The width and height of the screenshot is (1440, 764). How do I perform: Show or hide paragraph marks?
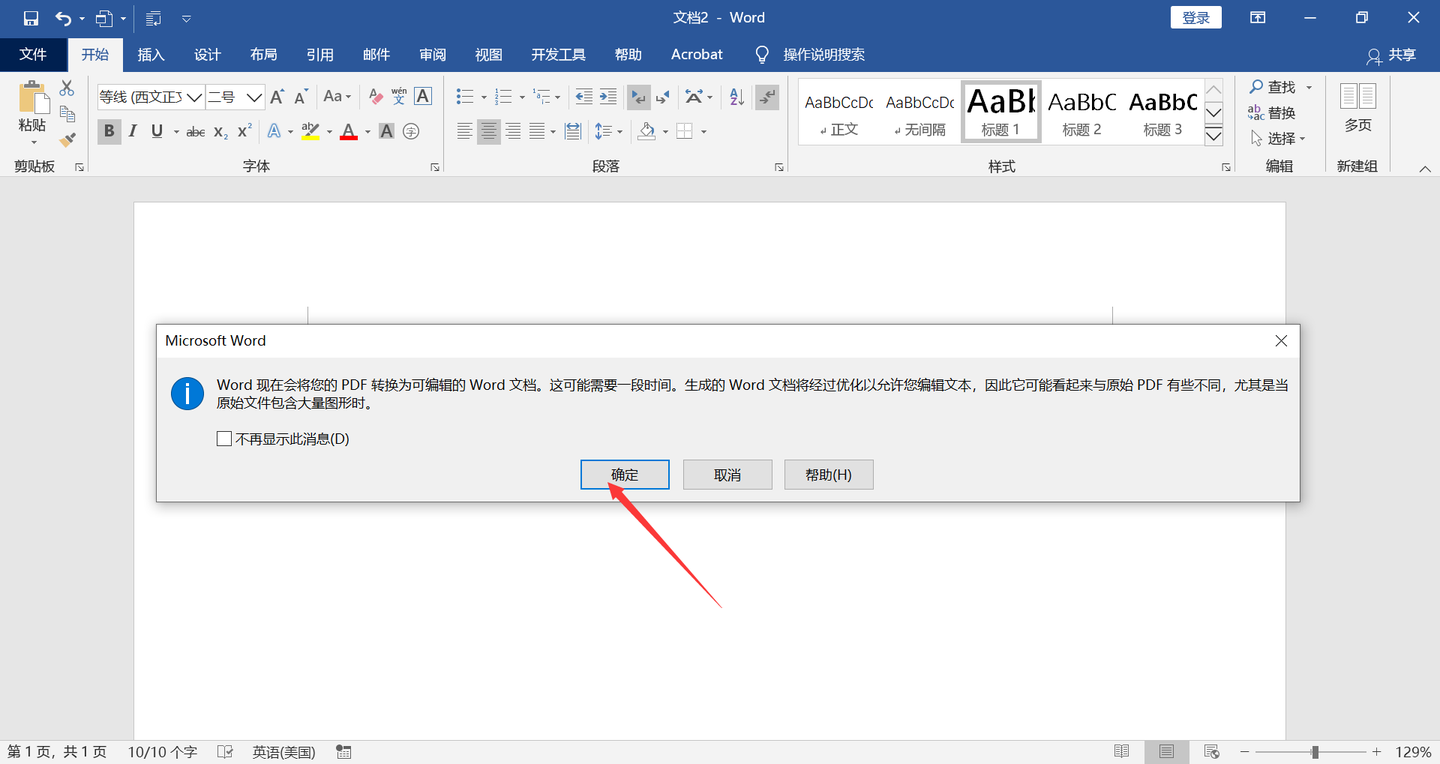click(768, 96)
